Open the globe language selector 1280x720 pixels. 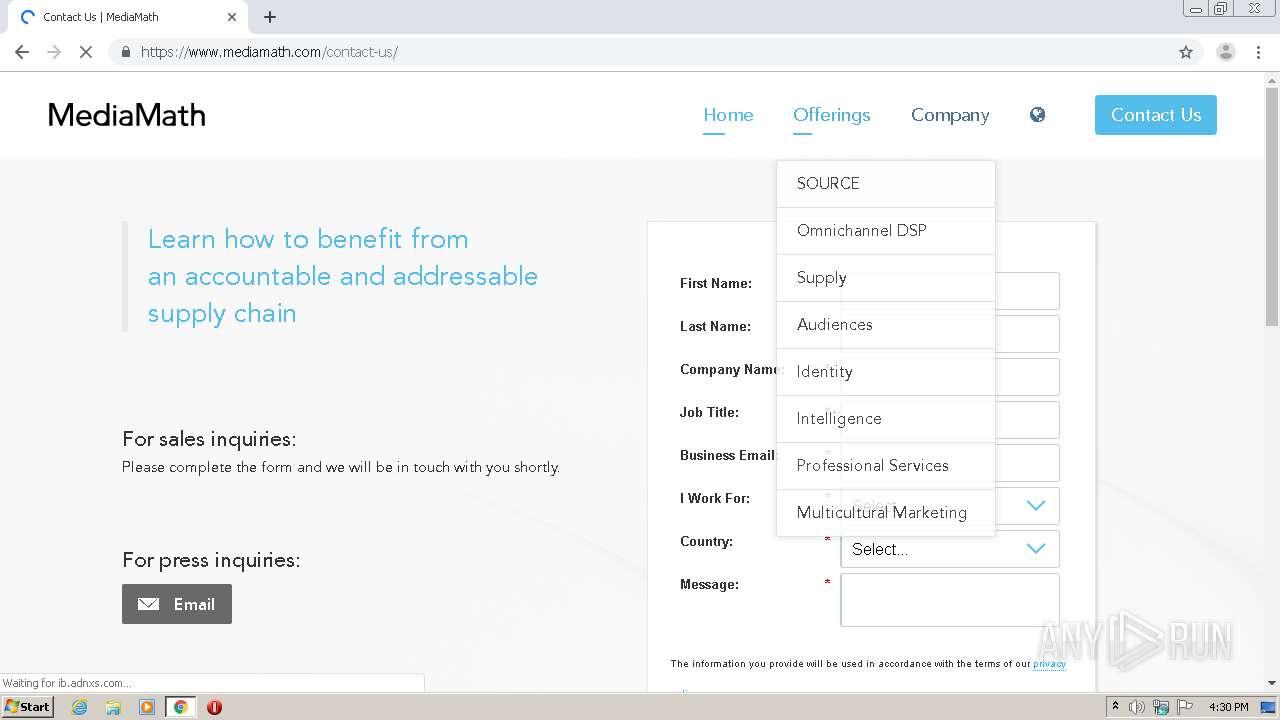point(1037,115)
